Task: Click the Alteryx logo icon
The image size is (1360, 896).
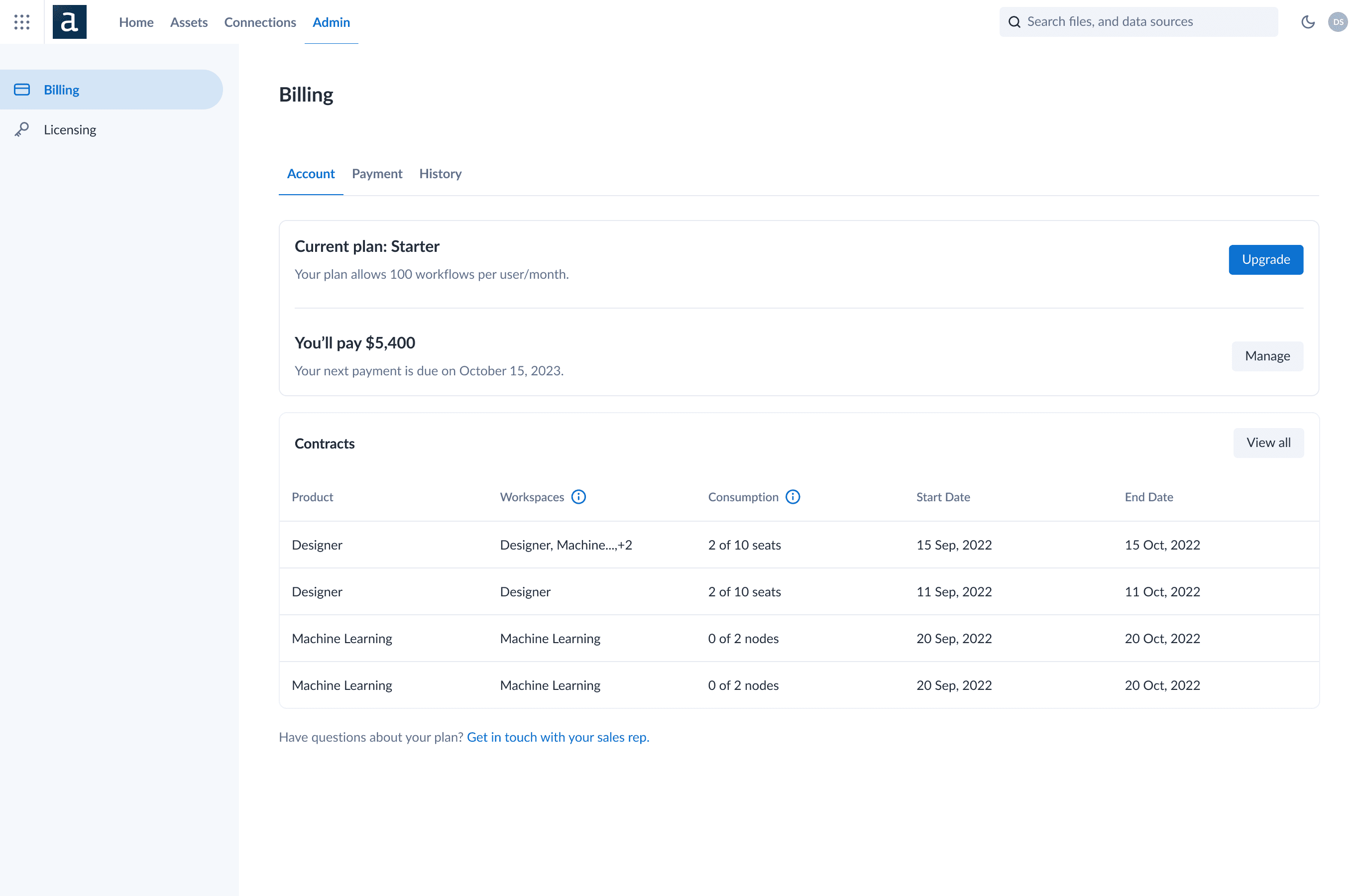Action: tap(69, 22)
